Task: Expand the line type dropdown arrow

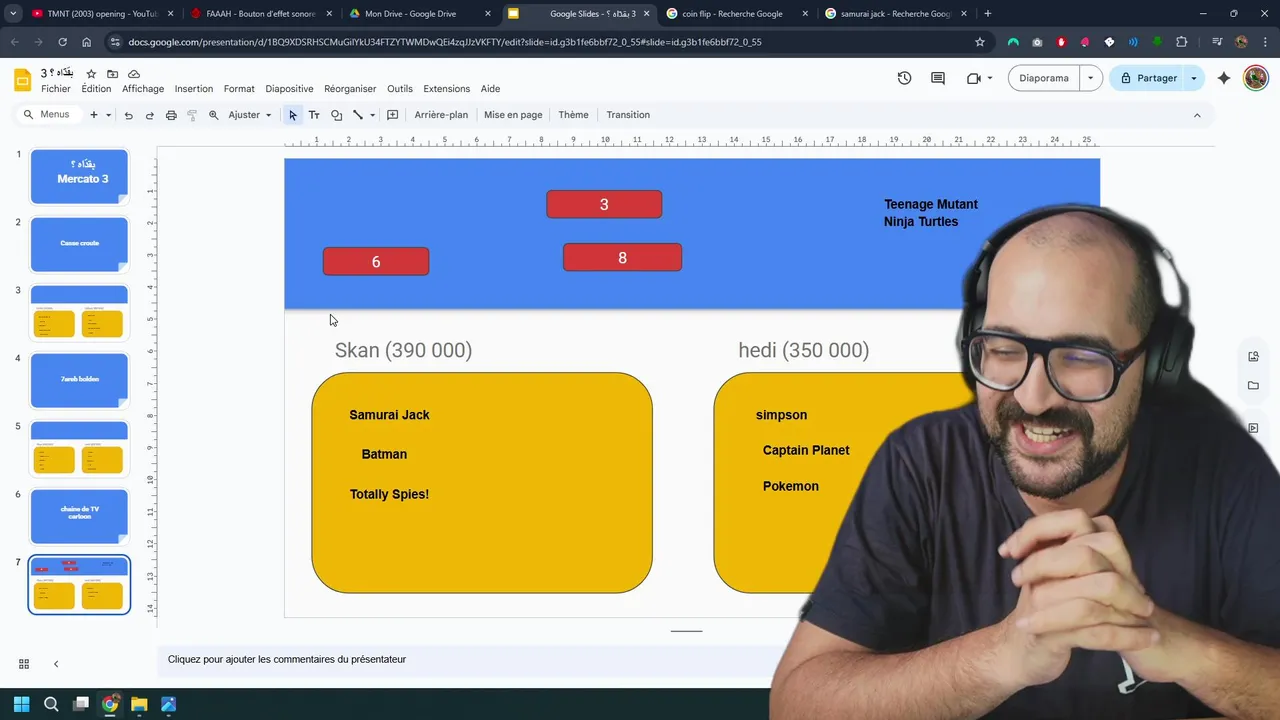Action: coord(372,115)
